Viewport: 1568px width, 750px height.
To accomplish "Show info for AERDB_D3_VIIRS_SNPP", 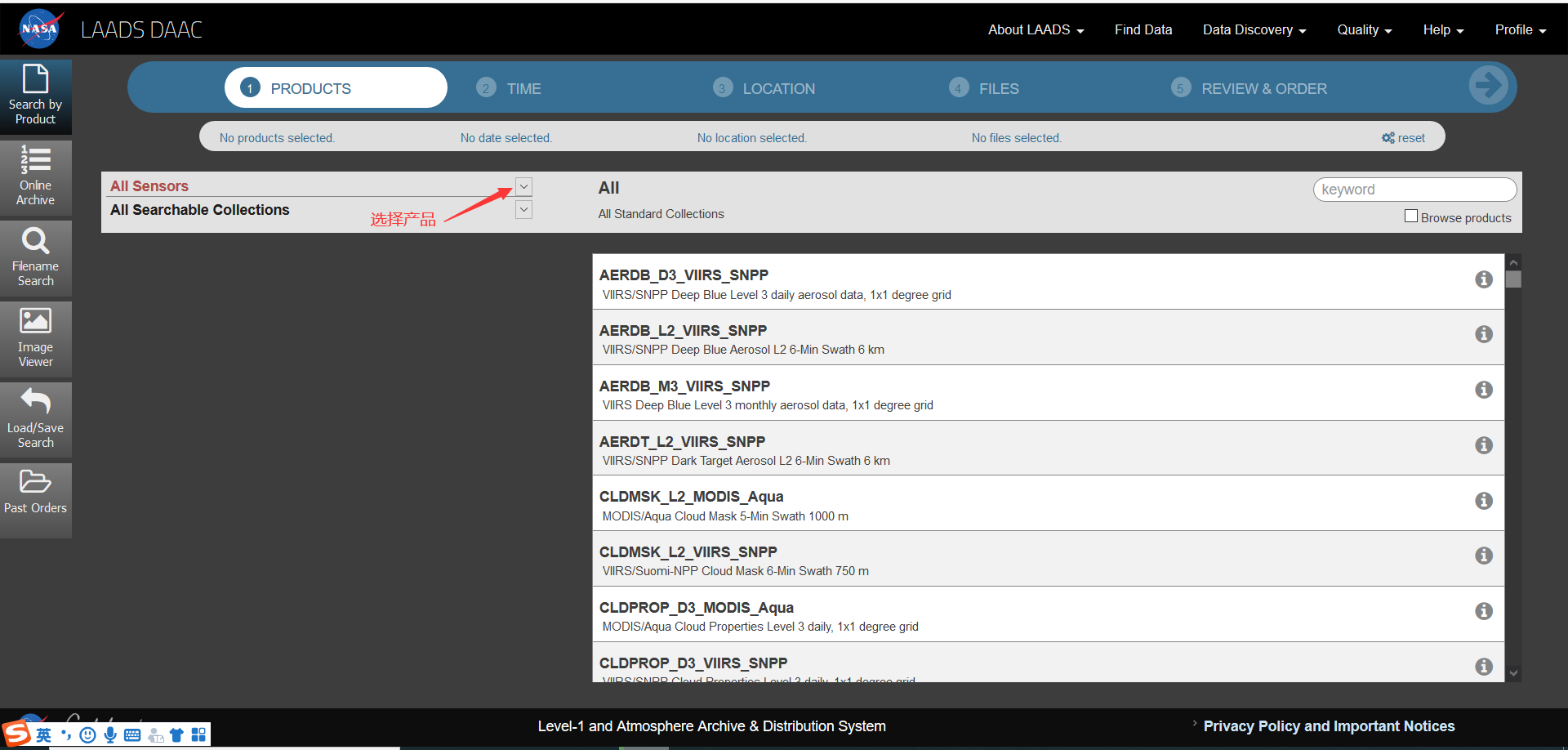I will (x=1484, y=279).
